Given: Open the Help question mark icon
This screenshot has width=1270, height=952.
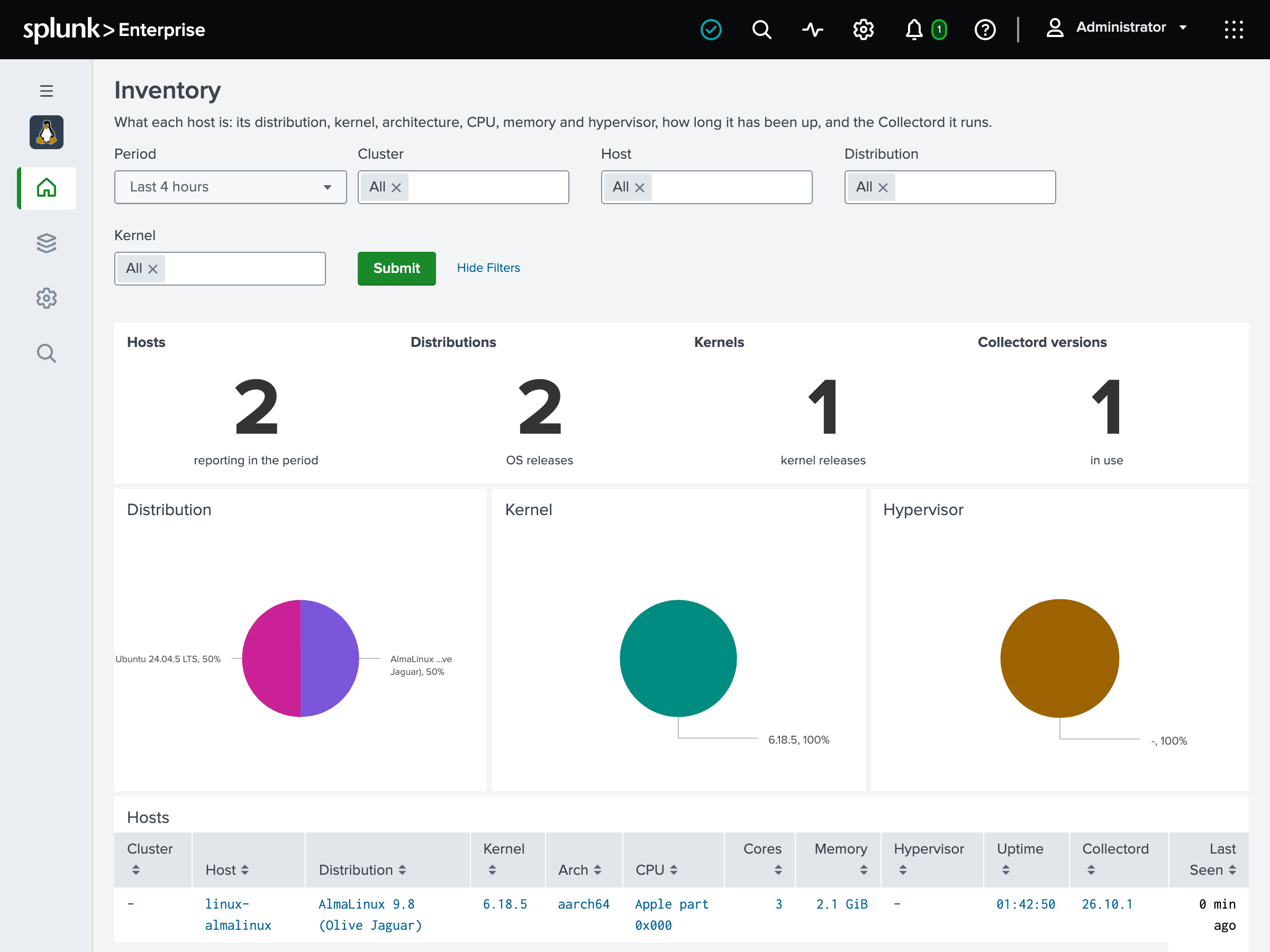Looking at the screenshot, I should tap(985, 29).
